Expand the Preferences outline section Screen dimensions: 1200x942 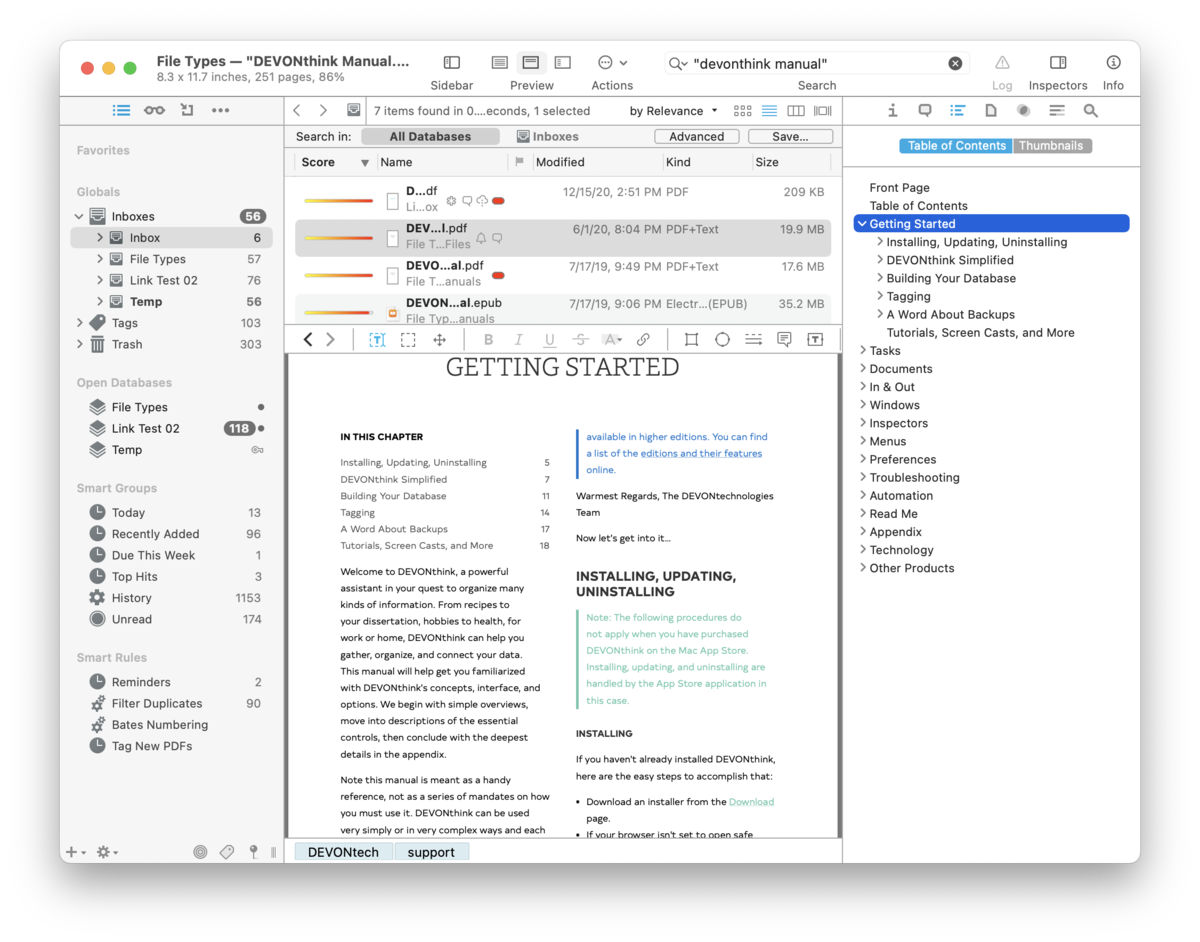(x=862, y=460)
